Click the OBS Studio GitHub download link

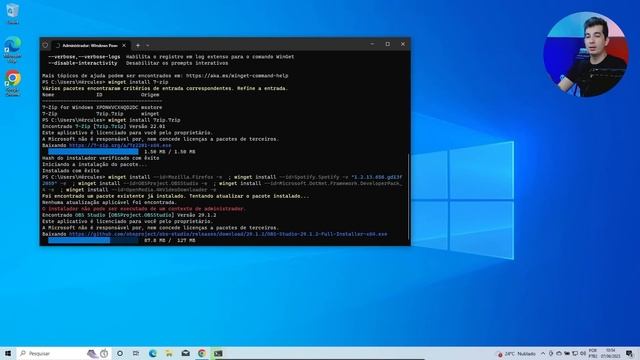[x=228, y=234]
